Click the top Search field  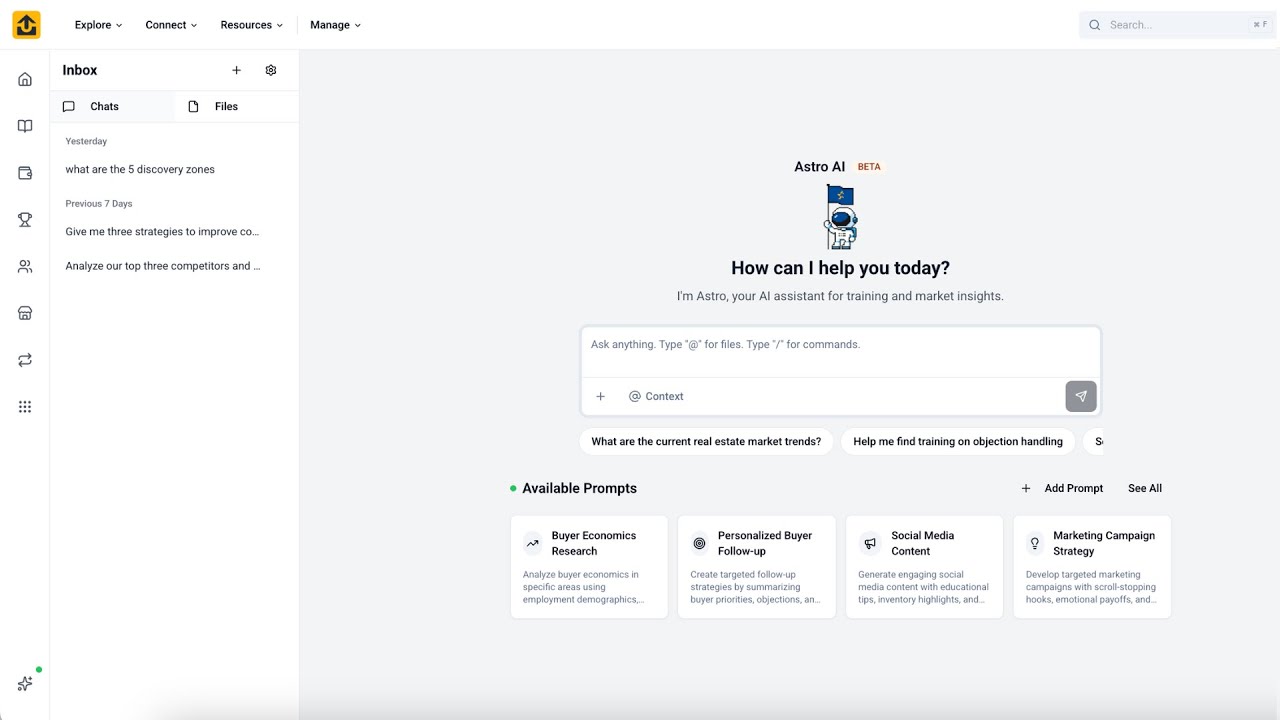[1177, 25]
